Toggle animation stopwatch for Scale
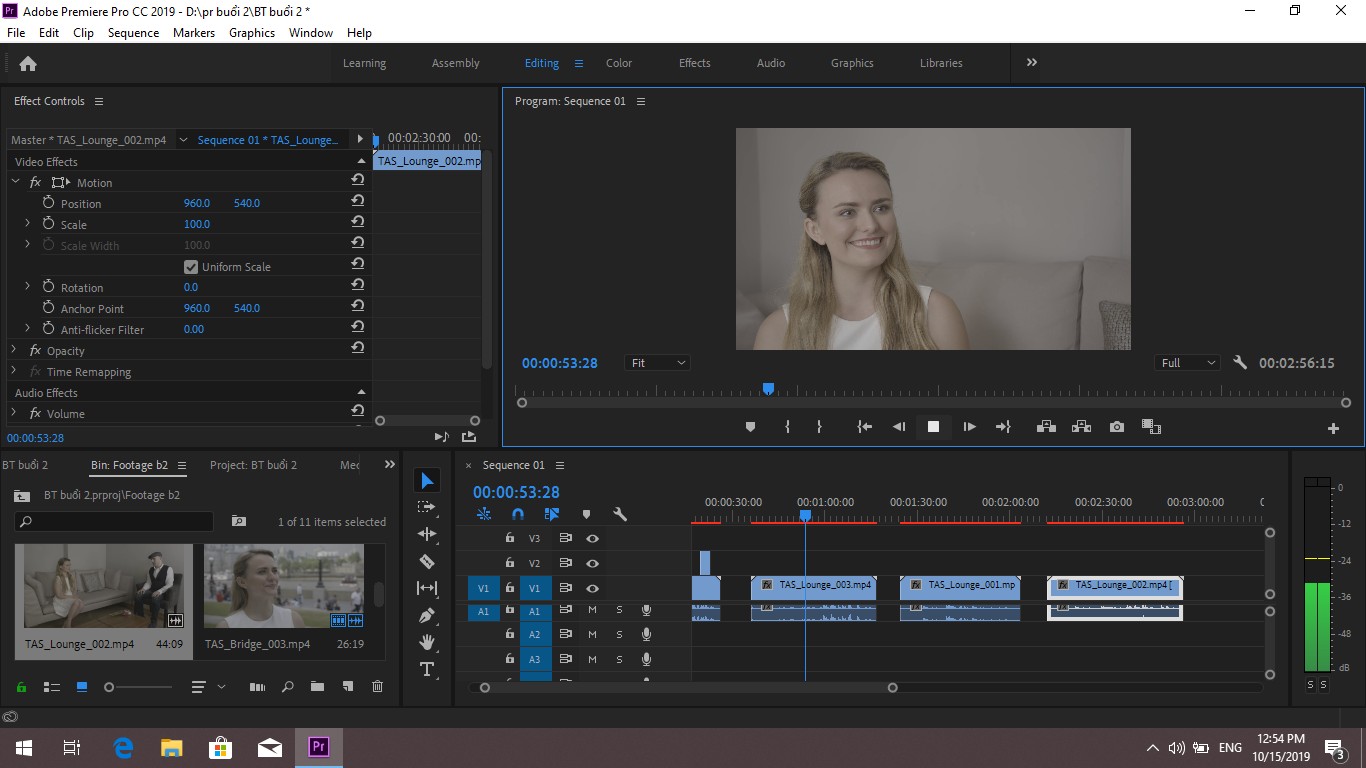Screen dimensions: 1366x768 (48, 224)
